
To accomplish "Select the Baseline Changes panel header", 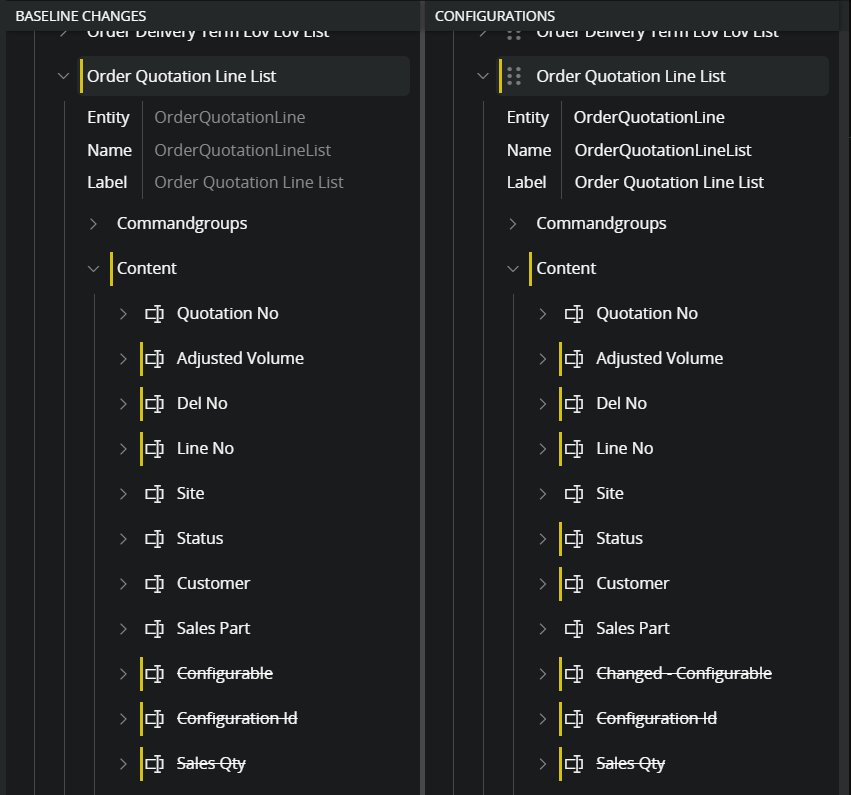I will pyautogui.click(x=81, y=16).
